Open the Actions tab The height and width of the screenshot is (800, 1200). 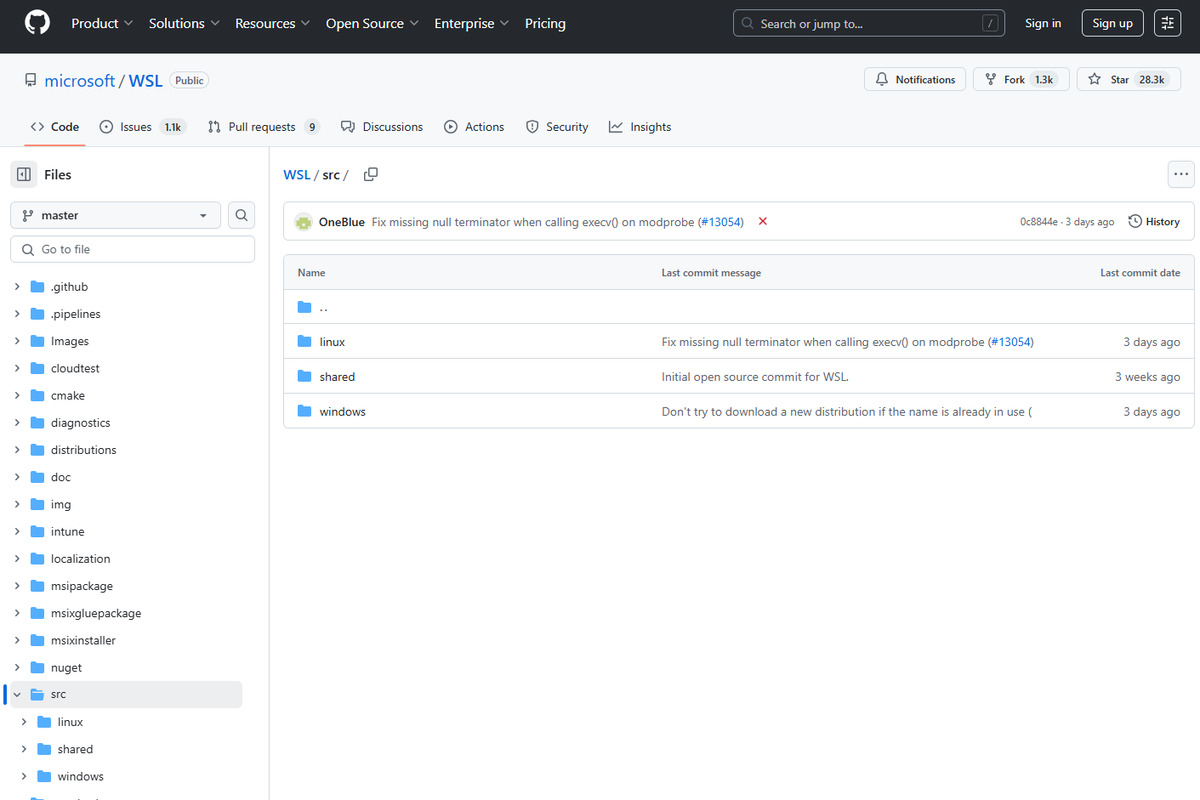474,126
